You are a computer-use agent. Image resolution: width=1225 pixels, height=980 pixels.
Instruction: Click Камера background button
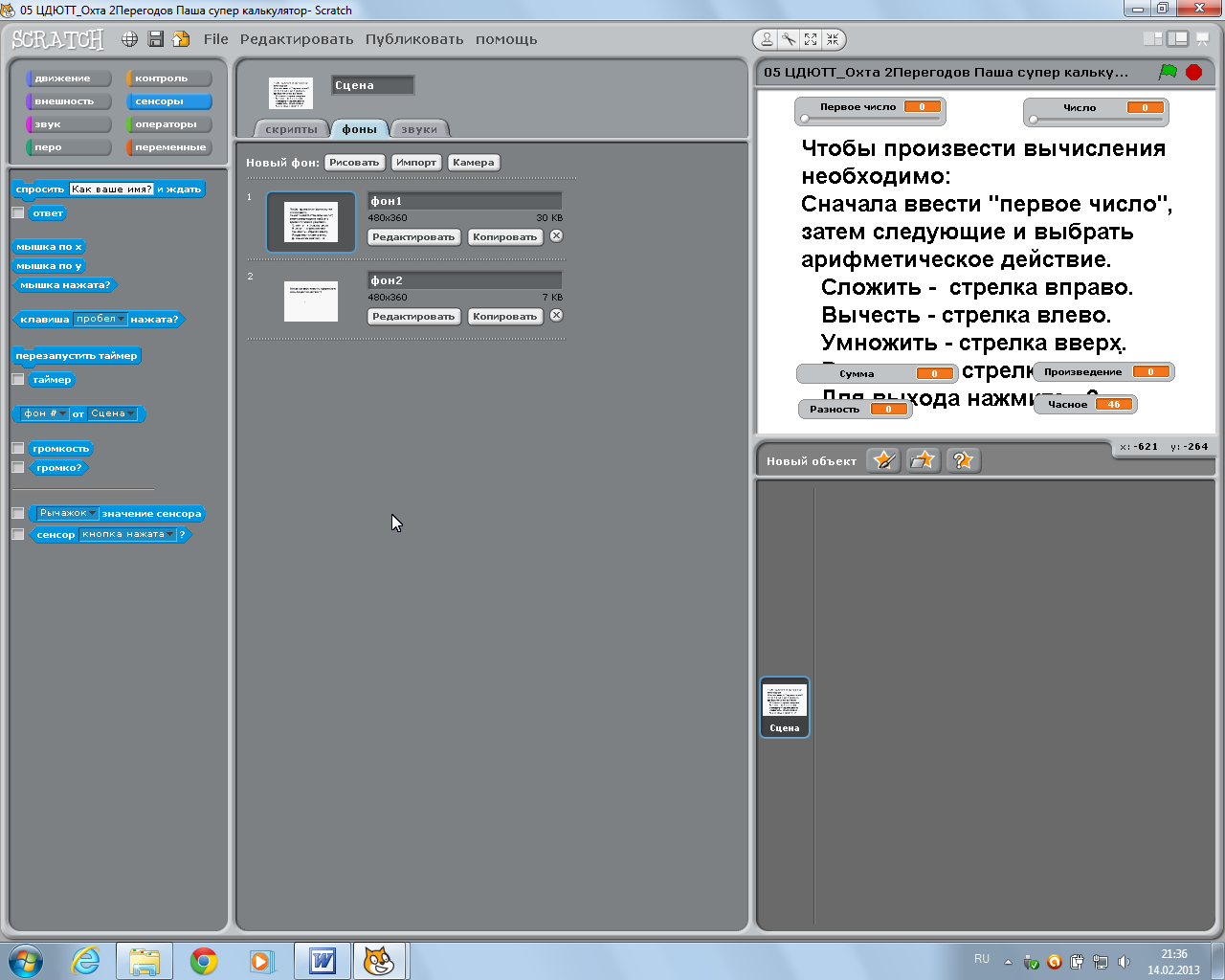click(x=474, y=163)
